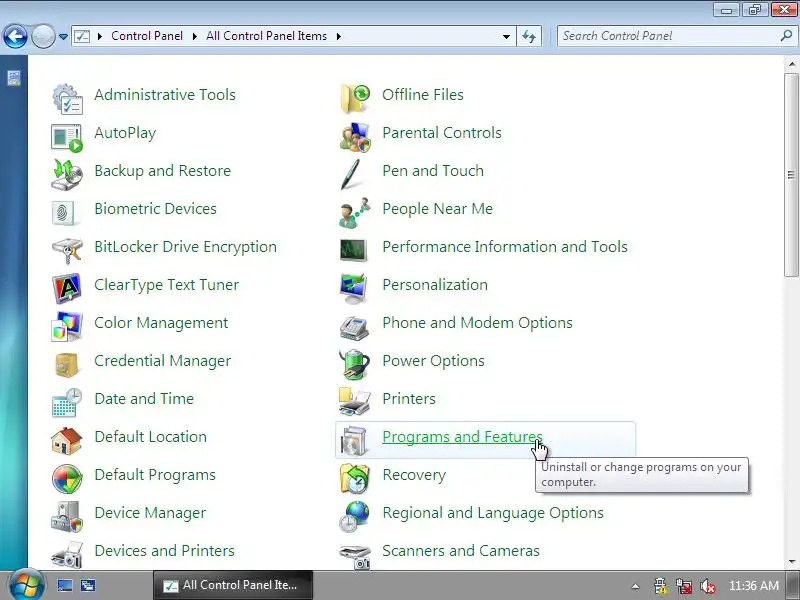
Task: Open the Programs and Features link
Action: tap(462, 437)
